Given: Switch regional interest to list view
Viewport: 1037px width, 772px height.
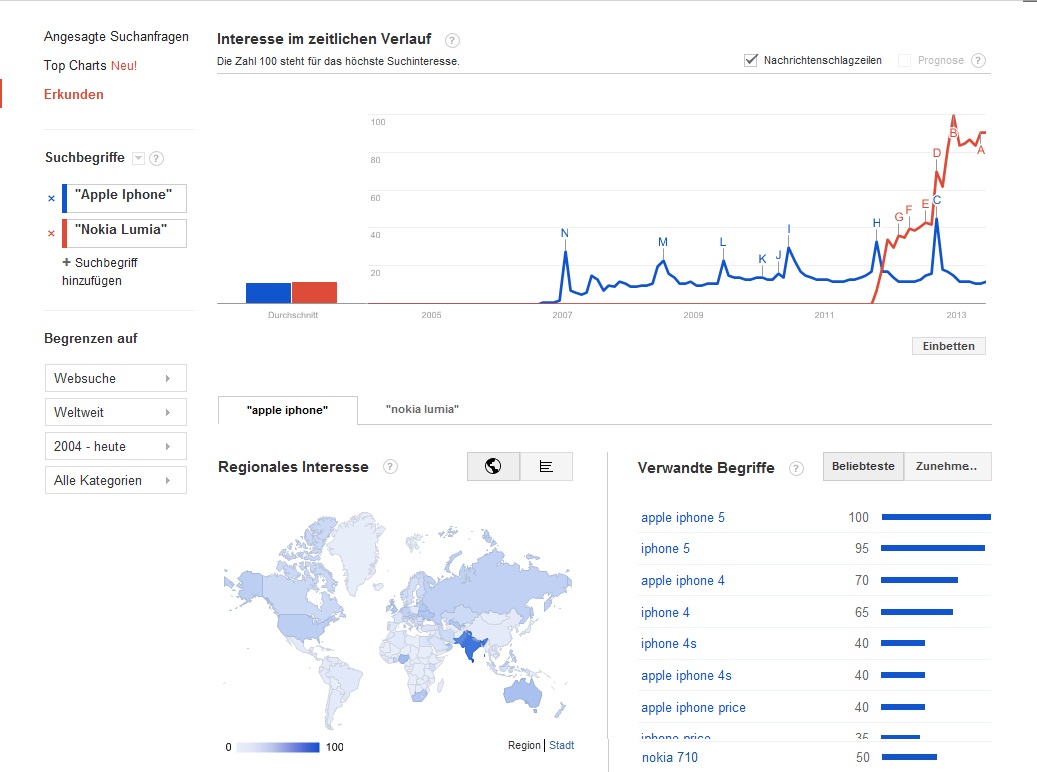Looking at the screenshot, I should [x=546, y=467].
